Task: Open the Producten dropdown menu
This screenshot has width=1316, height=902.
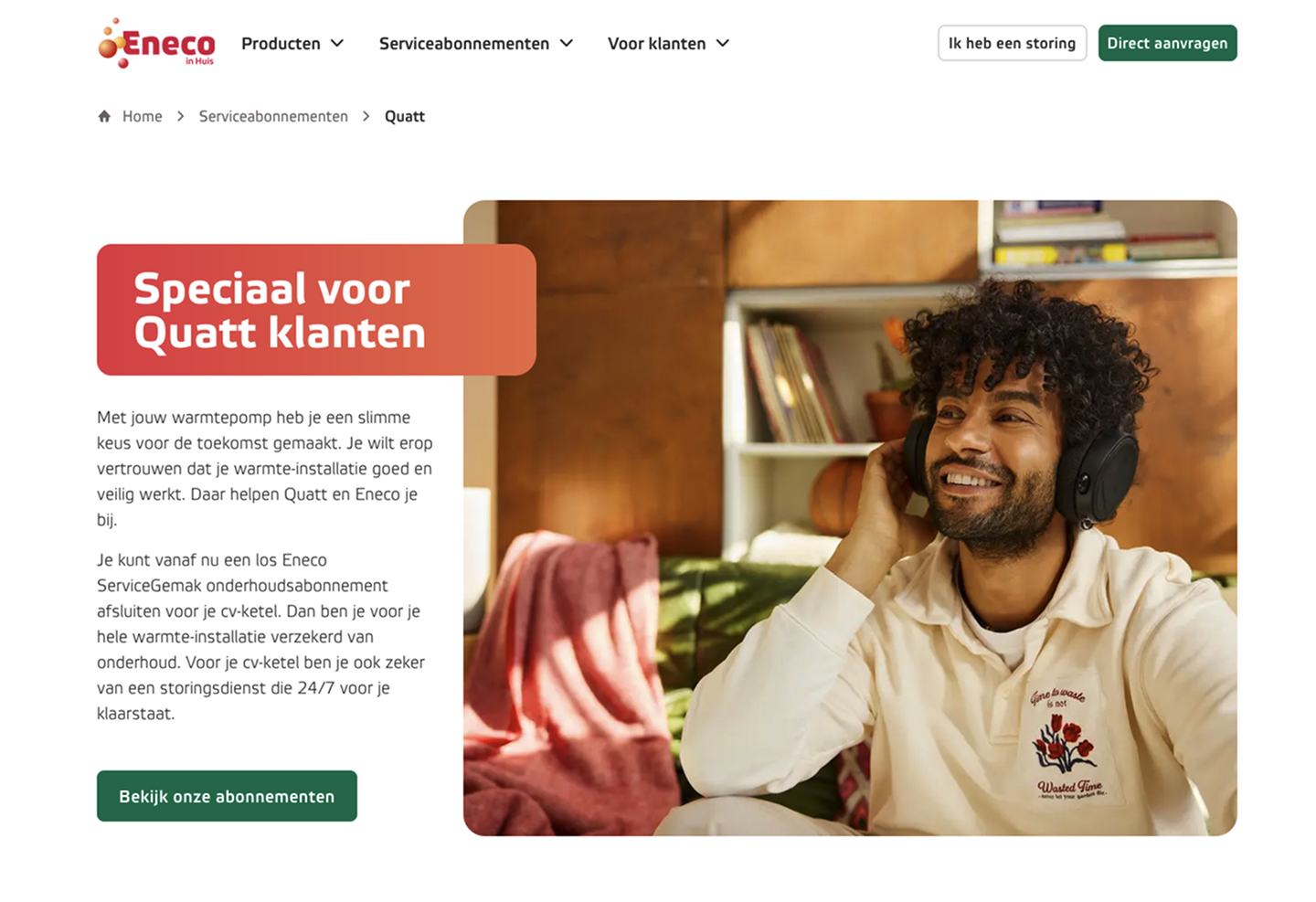Action: [292, 43]
